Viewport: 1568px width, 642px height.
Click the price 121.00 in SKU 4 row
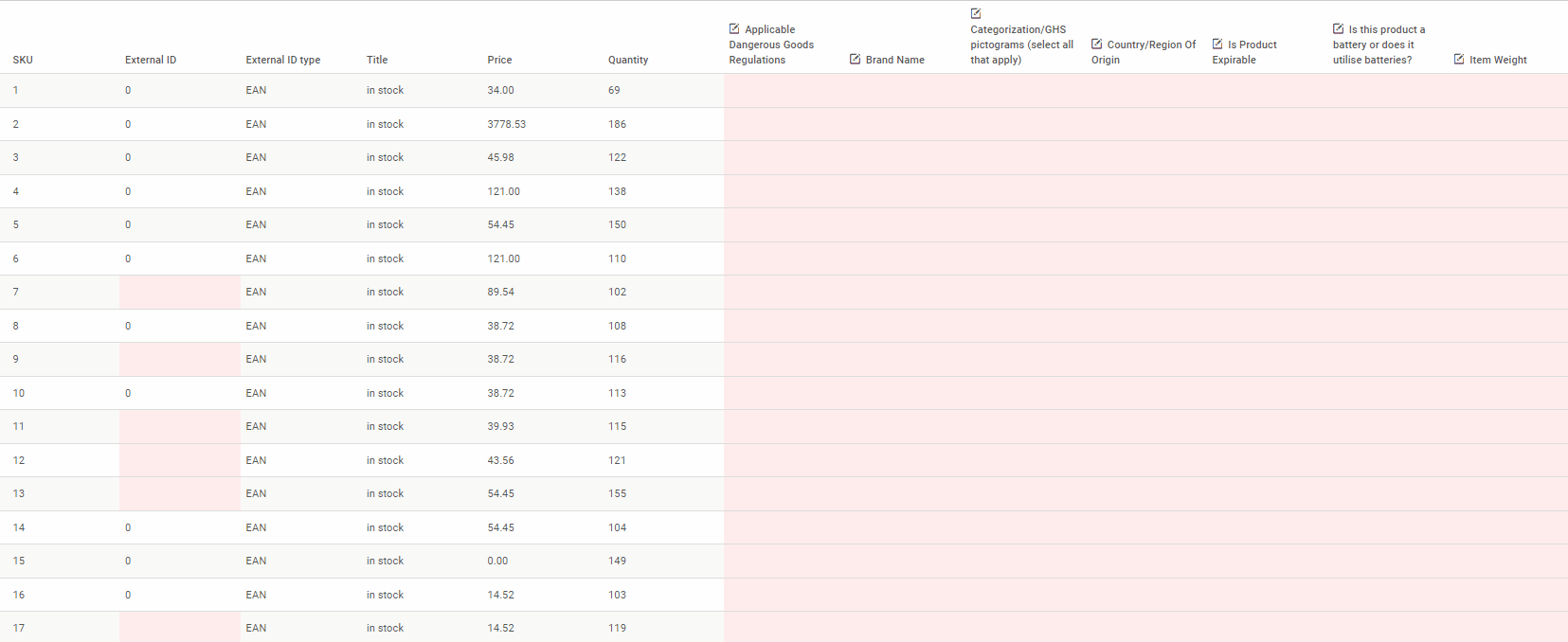coord(504,191)
